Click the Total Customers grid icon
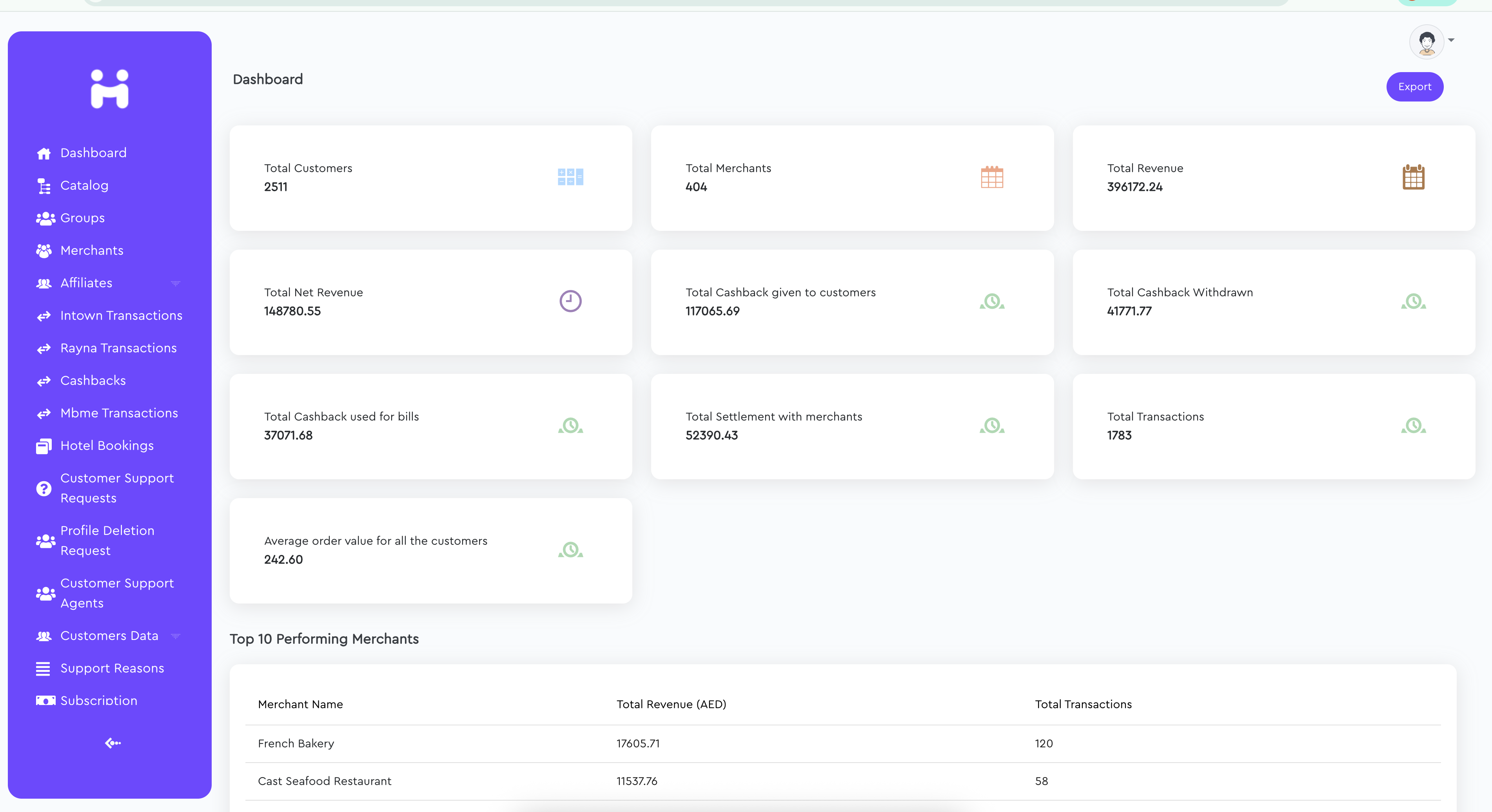Screen dimensions: 1492x812 pyautogui.click(x=570, y=177)
